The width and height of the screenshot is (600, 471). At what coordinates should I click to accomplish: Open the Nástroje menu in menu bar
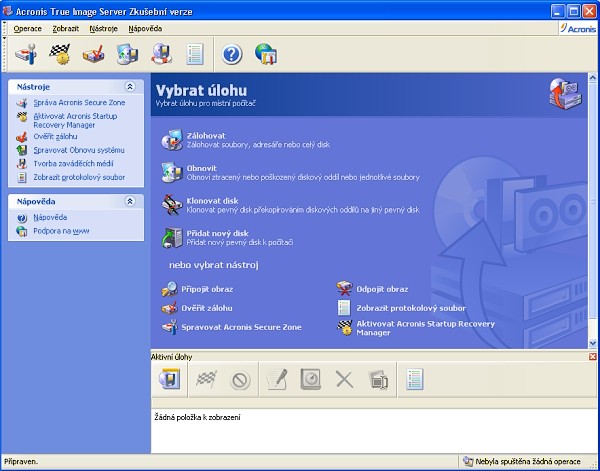coord(105,29)
